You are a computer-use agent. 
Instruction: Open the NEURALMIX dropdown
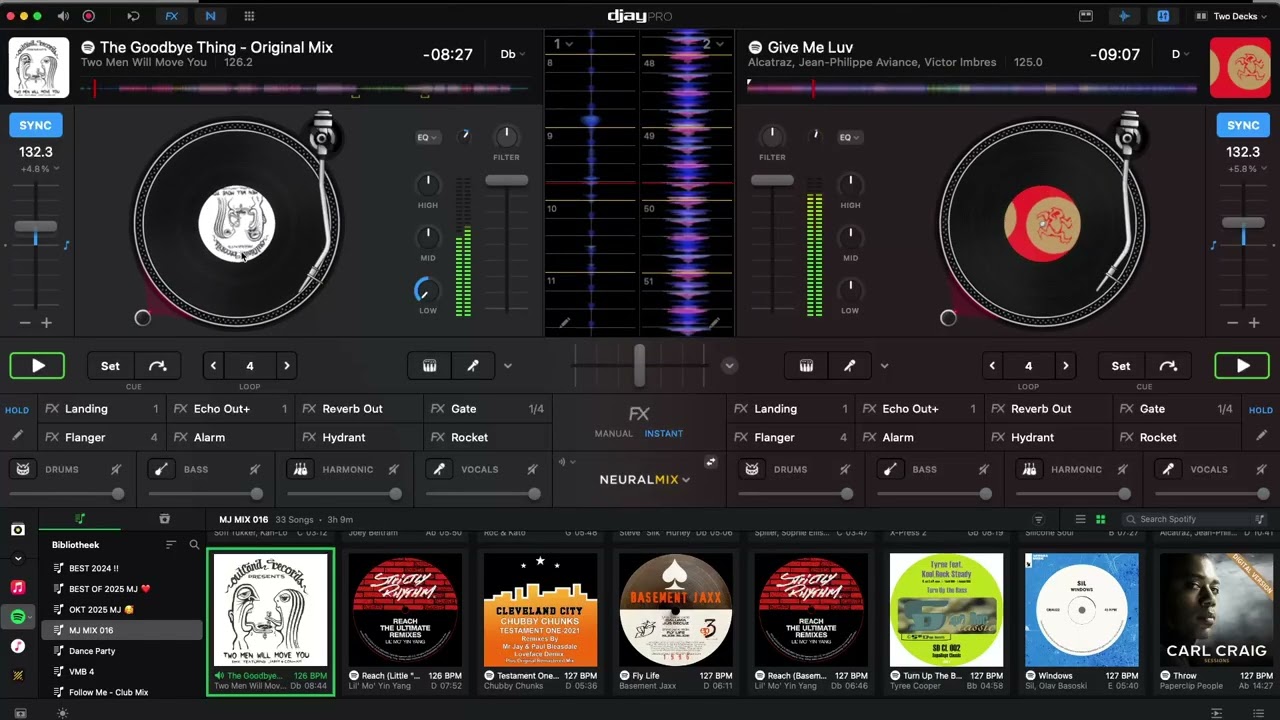point(645,480)
